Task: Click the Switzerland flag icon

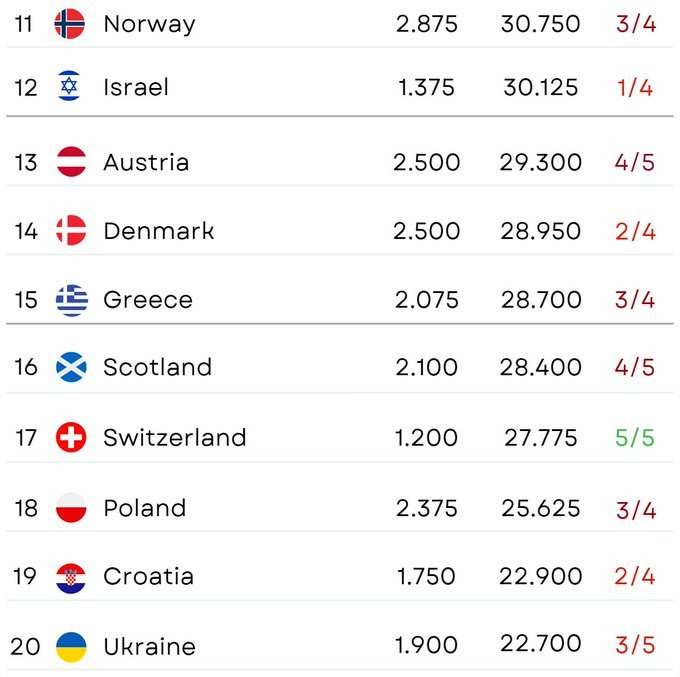Action: 71,437
